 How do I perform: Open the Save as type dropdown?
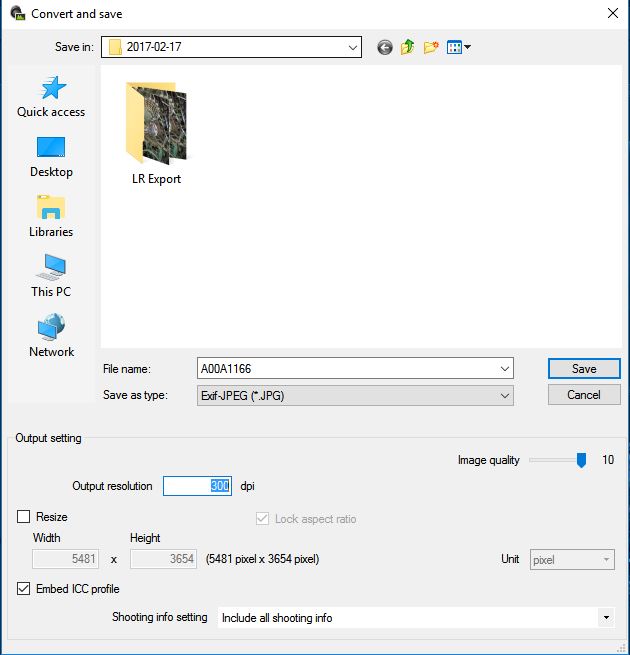pyautogui.click(x=505, y=395)
